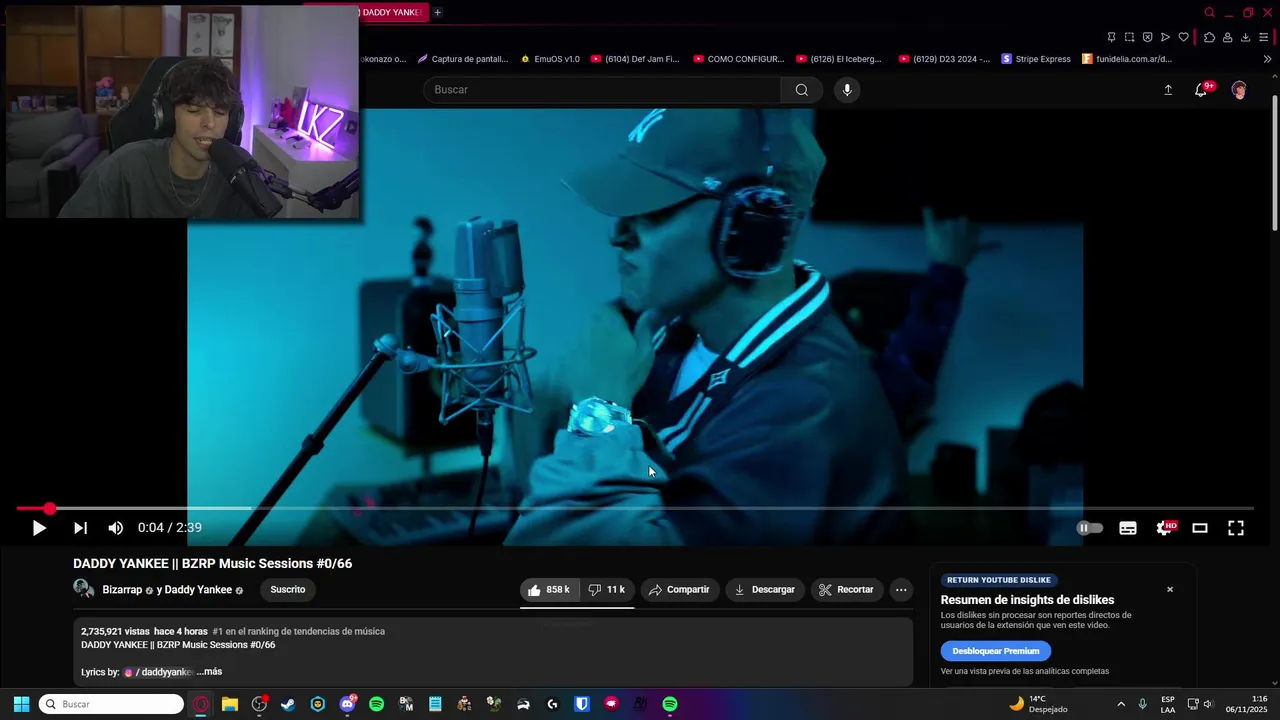Viewport: 1280px width, 720px height.
Task: Open Bitwarden from the taskbar
Action: [582, 704]
